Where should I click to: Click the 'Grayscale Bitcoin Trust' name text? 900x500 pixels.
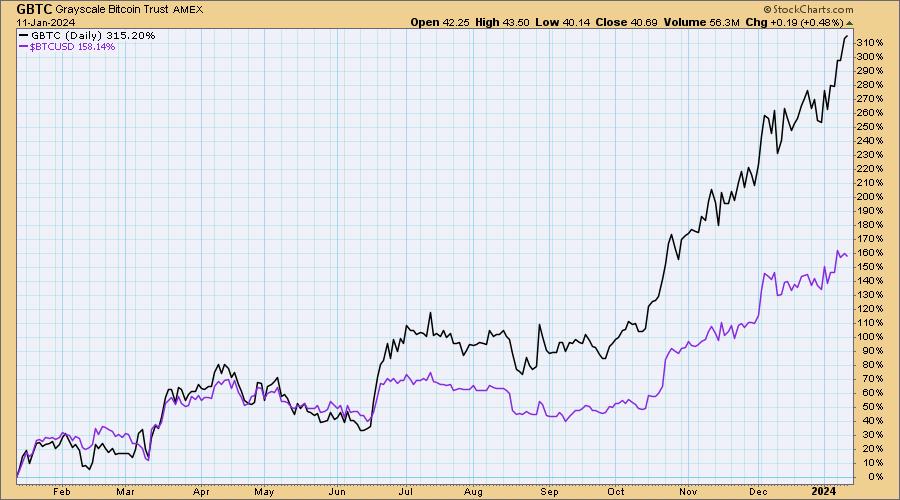112,10
